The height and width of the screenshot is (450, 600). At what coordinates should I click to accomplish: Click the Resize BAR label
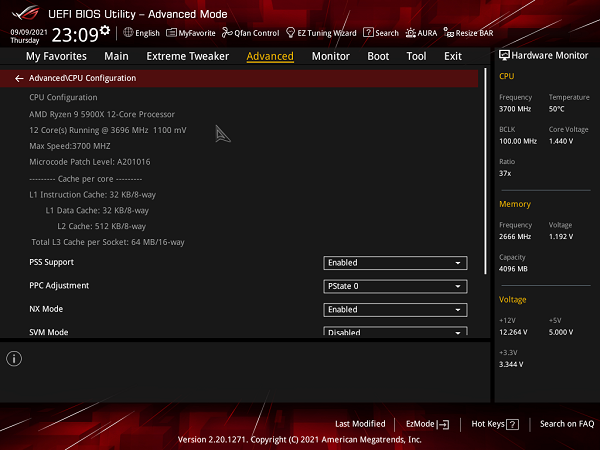tap(474, 33)
